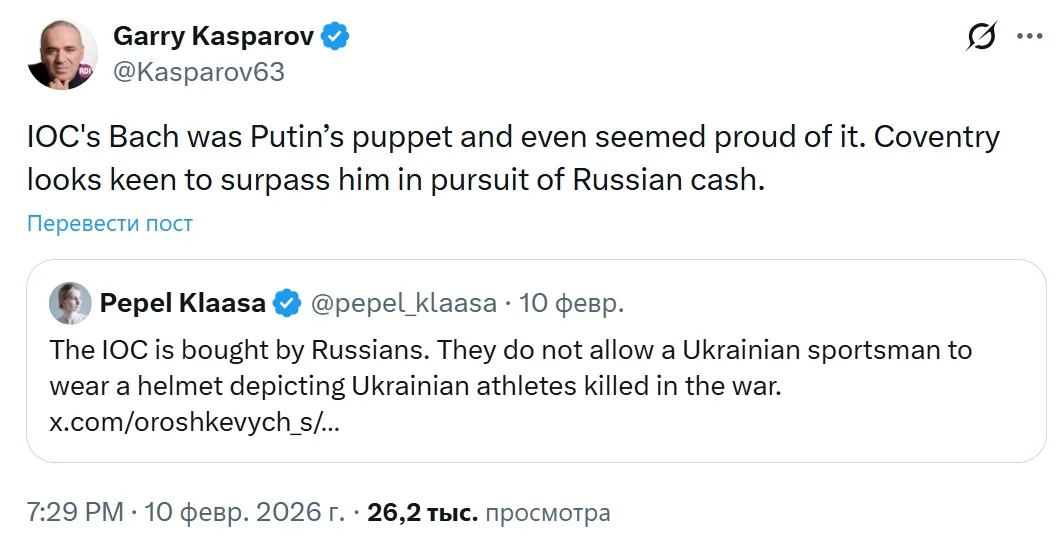Screen dimensions: 1064x542
Task: Click the '26,2 тыс.' views count
Action: [x=423, y=514]
